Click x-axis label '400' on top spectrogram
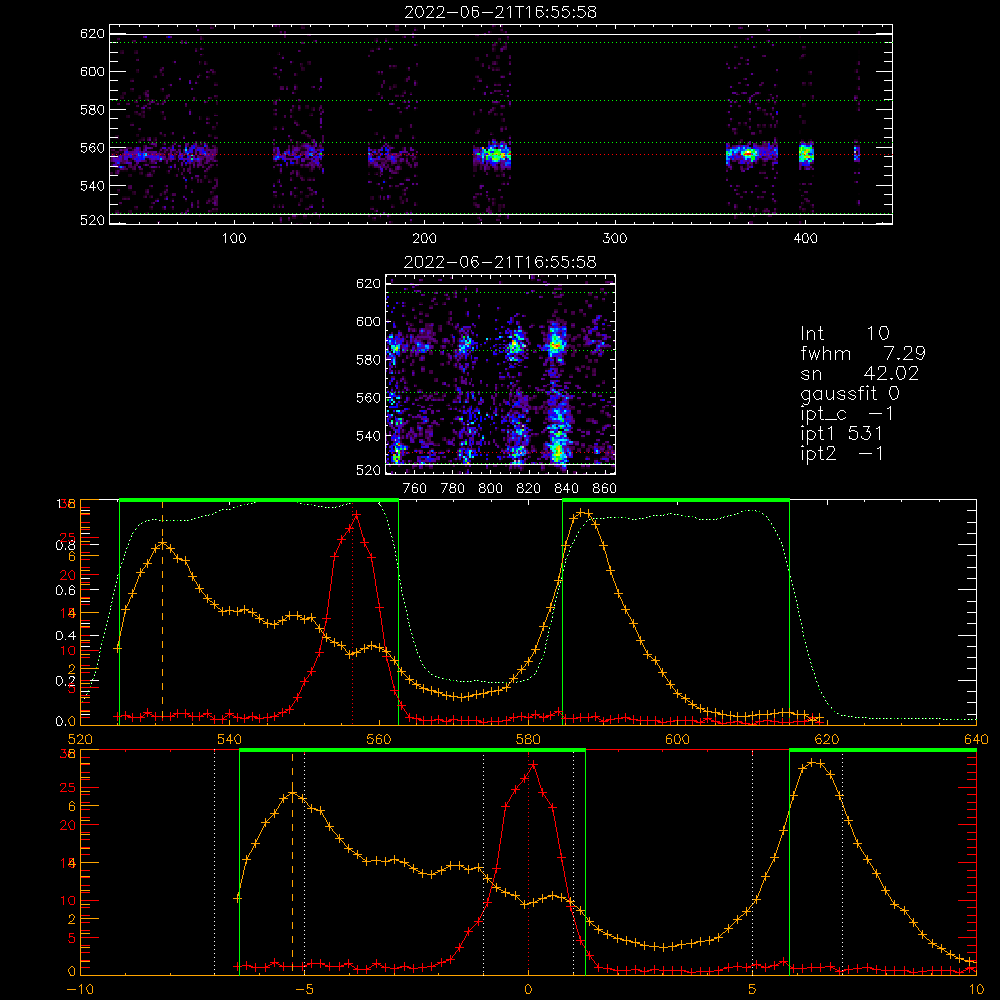The width and height of the screenshot is (1000, 1000). pyautogui.click(x=805, y=239)
